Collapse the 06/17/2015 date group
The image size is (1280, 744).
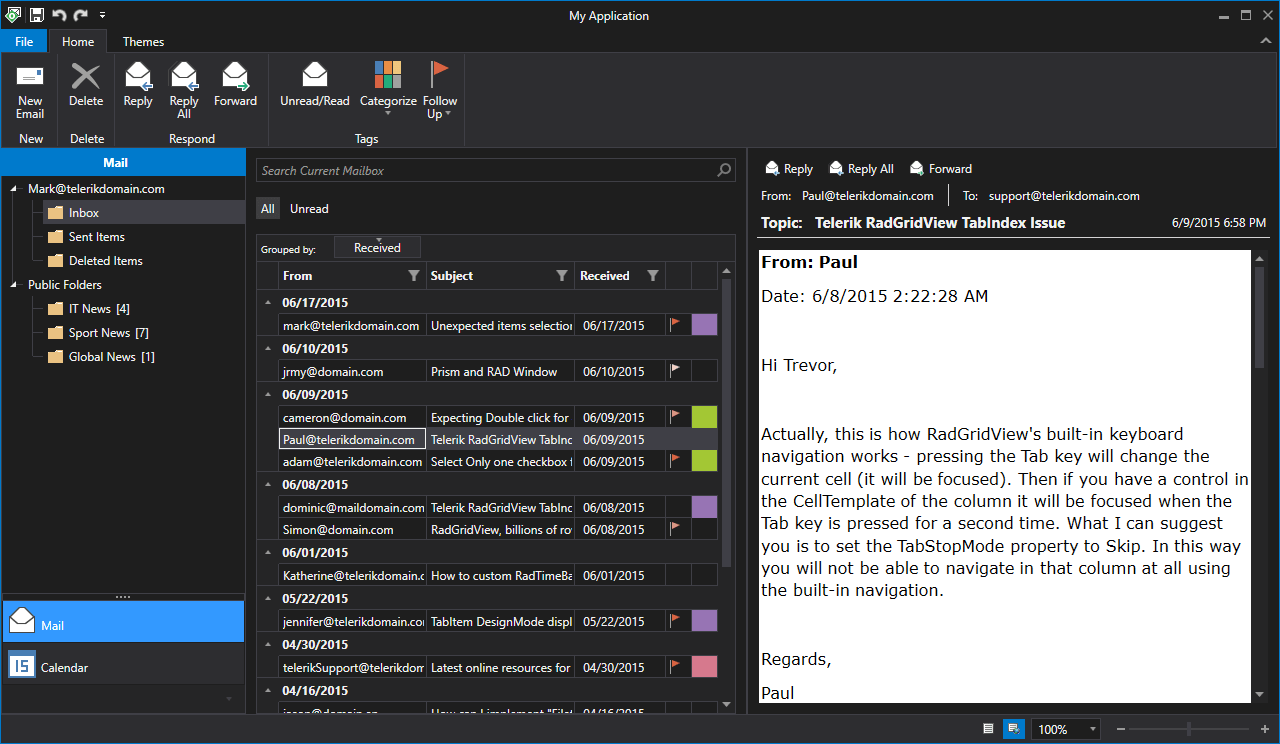267,302
